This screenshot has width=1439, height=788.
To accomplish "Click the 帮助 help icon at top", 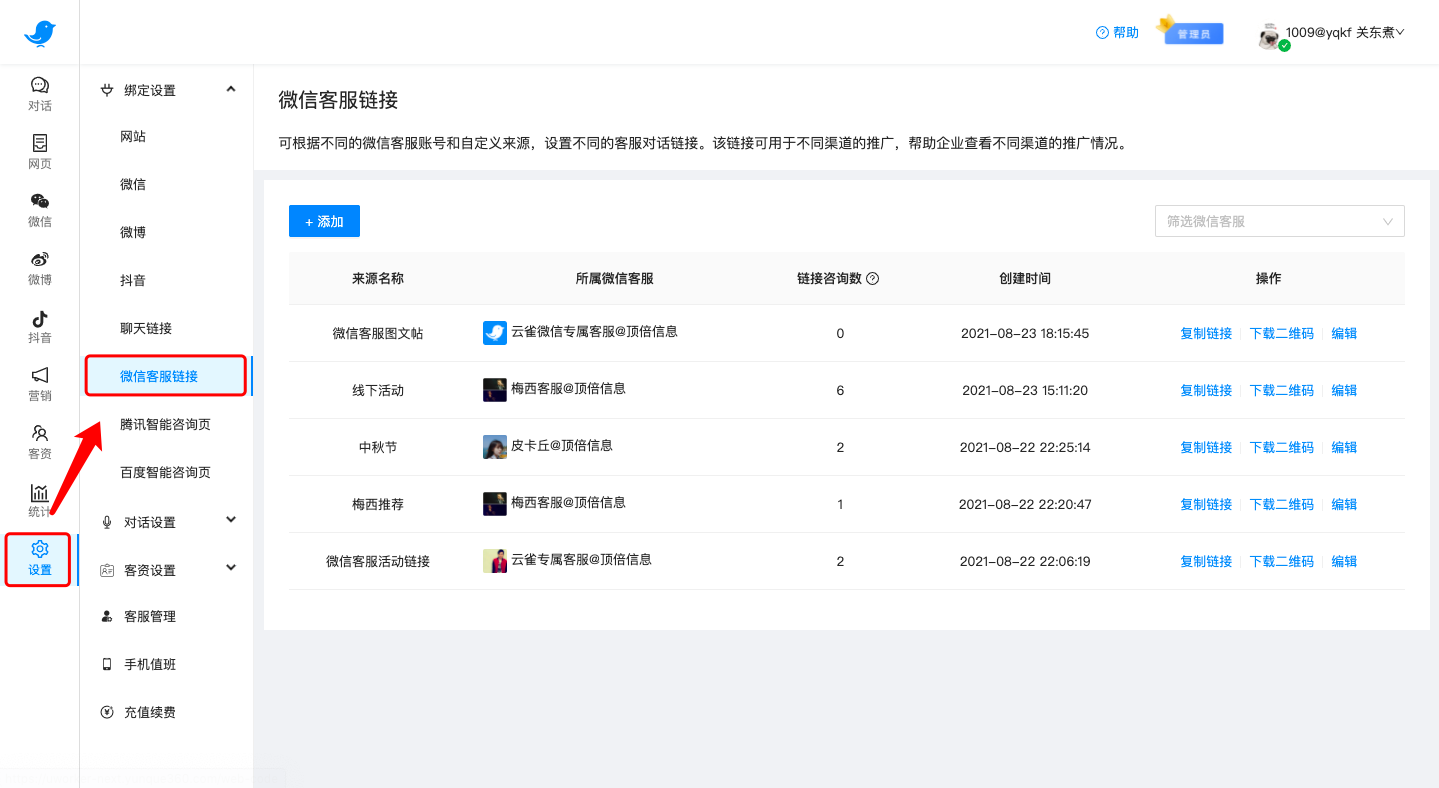I will [1116, 31].
